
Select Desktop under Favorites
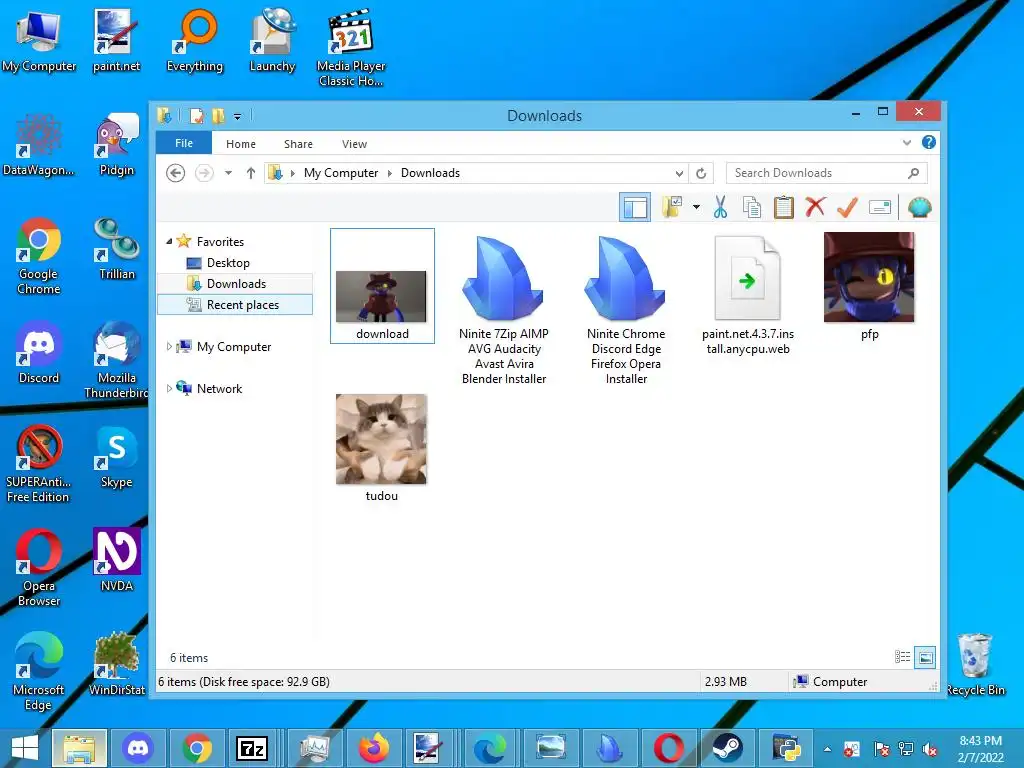pyautogui.click(x=228, y=263)
